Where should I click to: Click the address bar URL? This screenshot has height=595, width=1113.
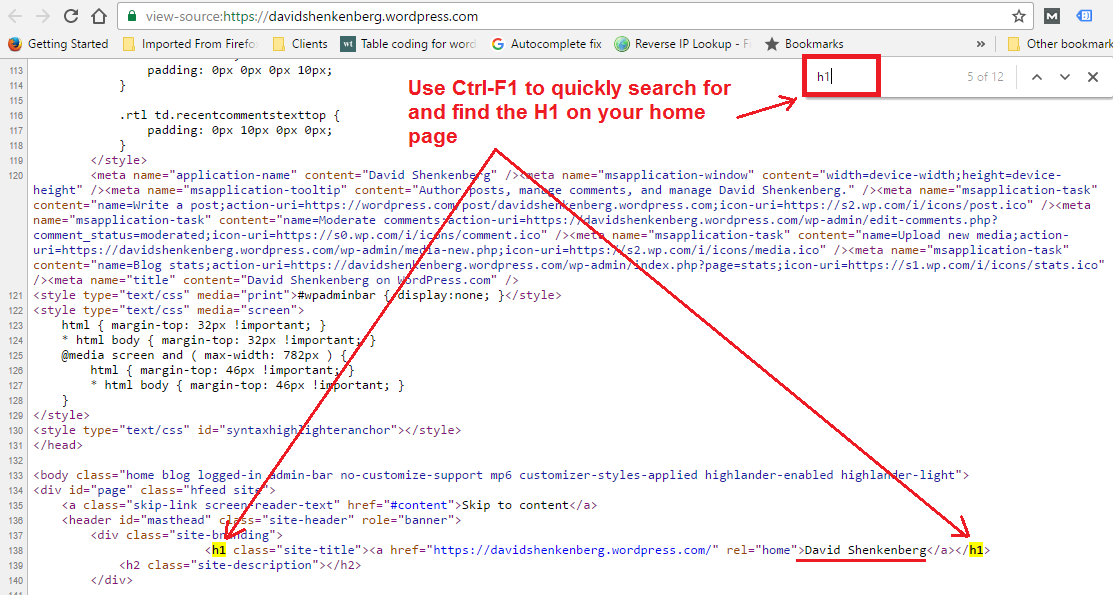[312, 16]
